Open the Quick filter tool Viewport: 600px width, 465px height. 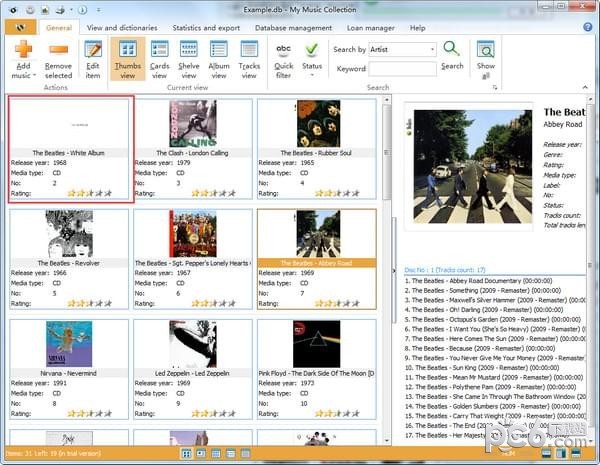click(x=284, y=60)
